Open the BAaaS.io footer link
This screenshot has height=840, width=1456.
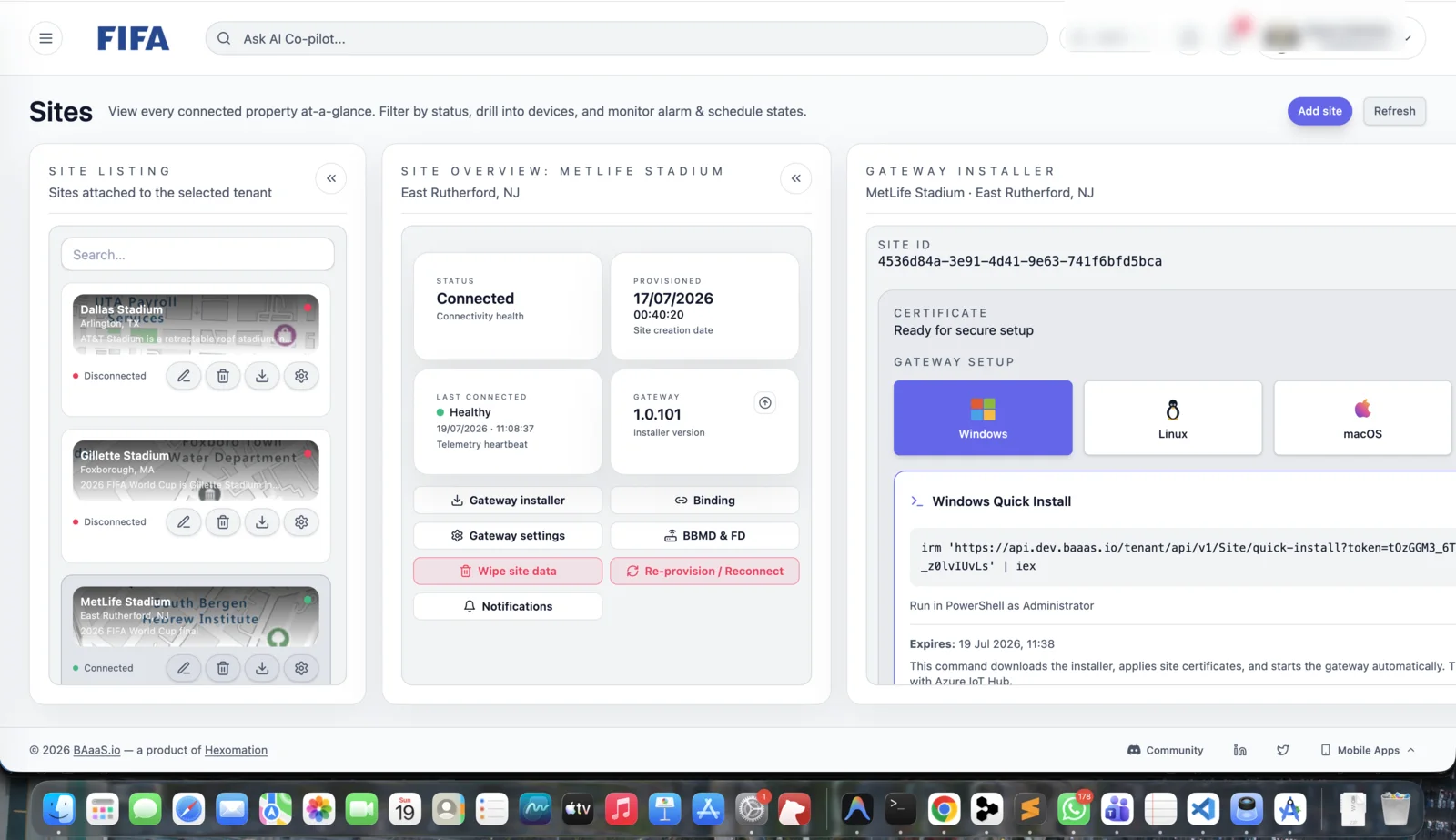(x=96, y=750)
